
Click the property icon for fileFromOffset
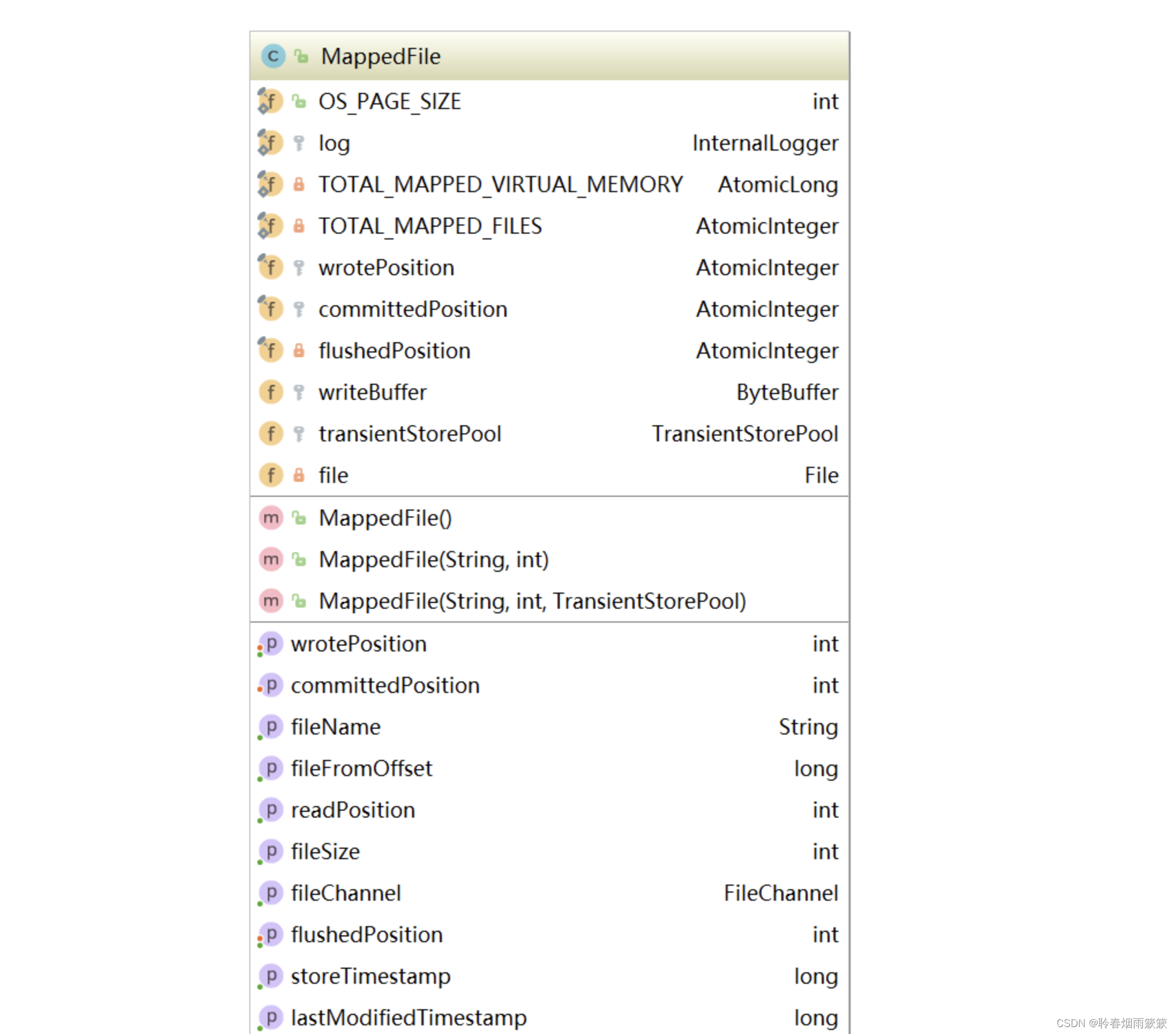(271, 769)
